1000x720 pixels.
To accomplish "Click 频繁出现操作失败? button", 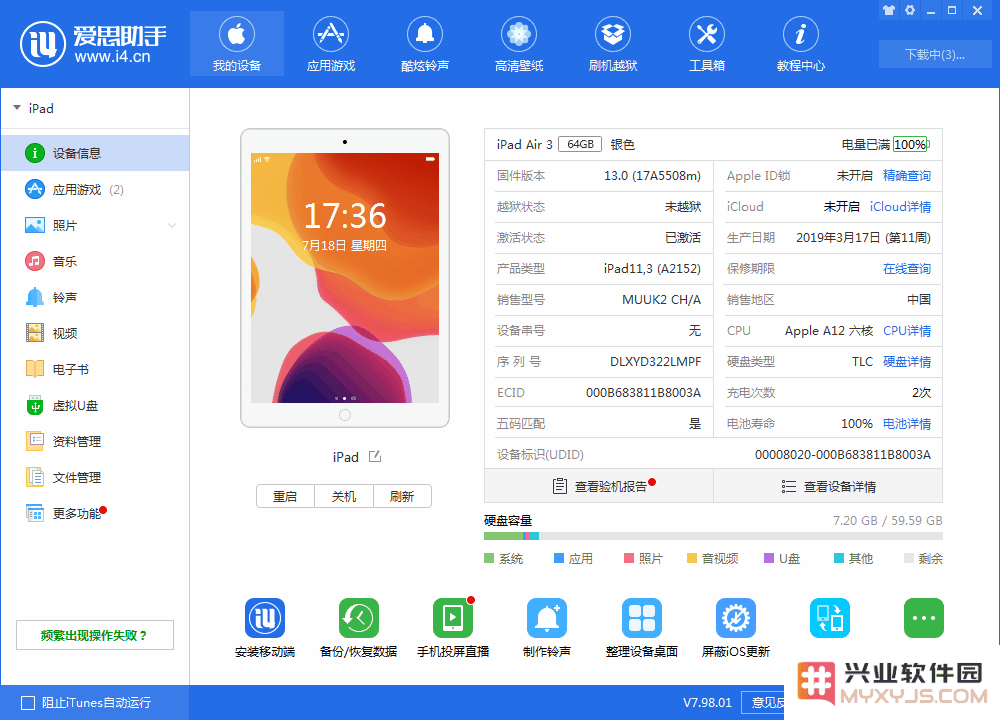I will 95,635.
